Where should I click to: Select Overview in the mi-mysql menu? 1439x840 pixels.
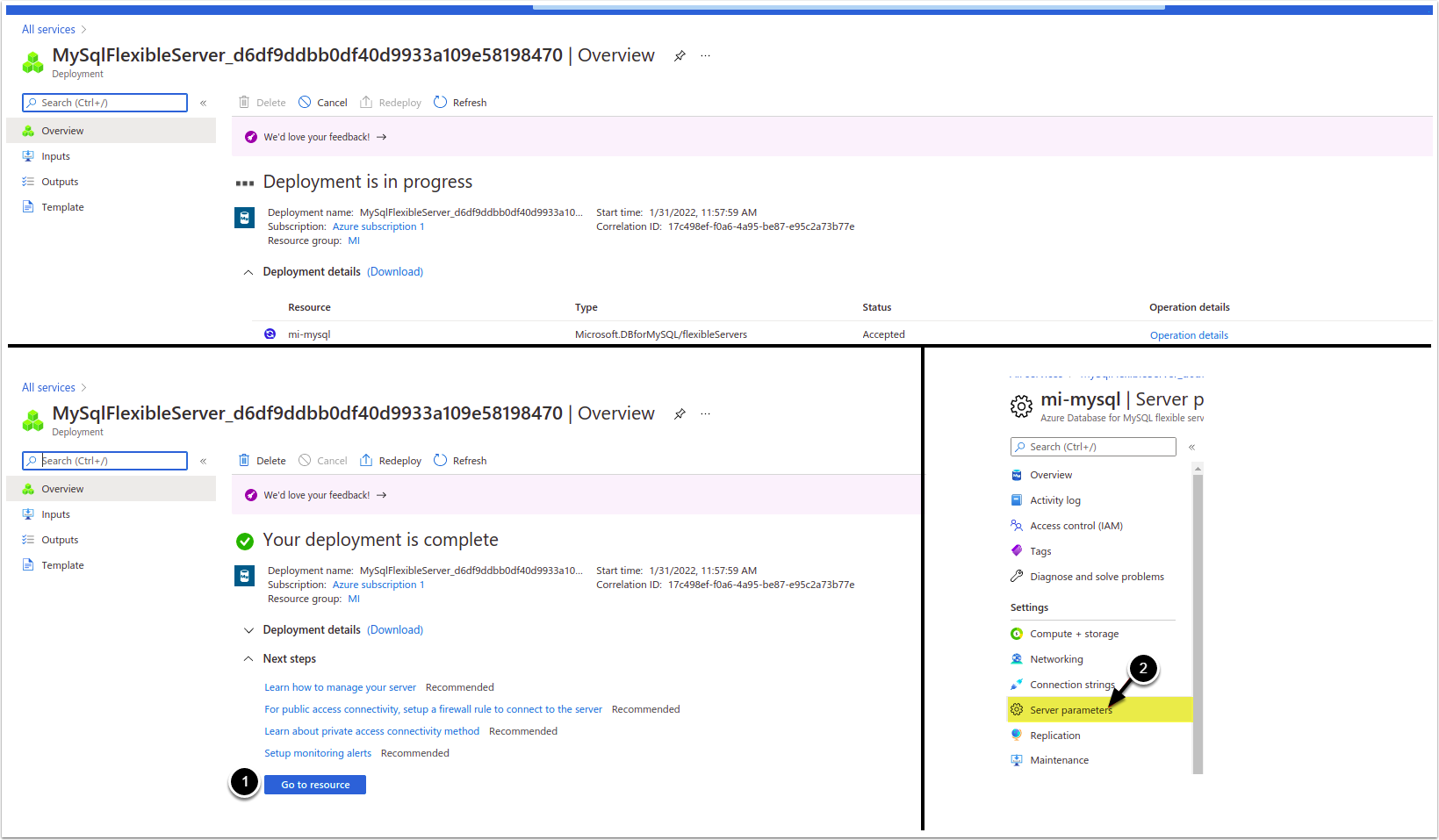click(x=1050, y=475)
